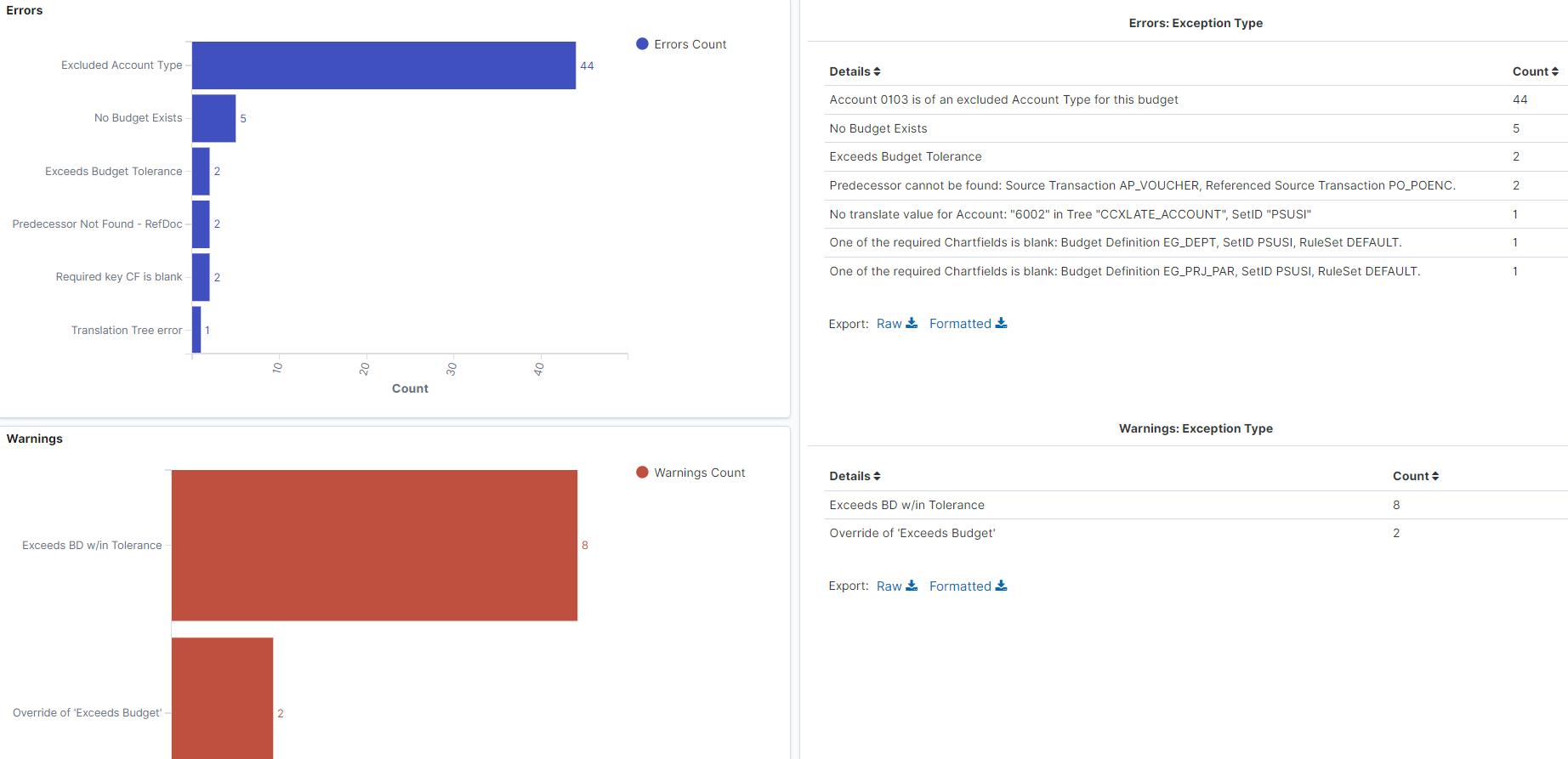The height and width of the screenshot is (759, 1568).
Task: Click count value 8 in Warnings table
Action: tap(1396, 505)
